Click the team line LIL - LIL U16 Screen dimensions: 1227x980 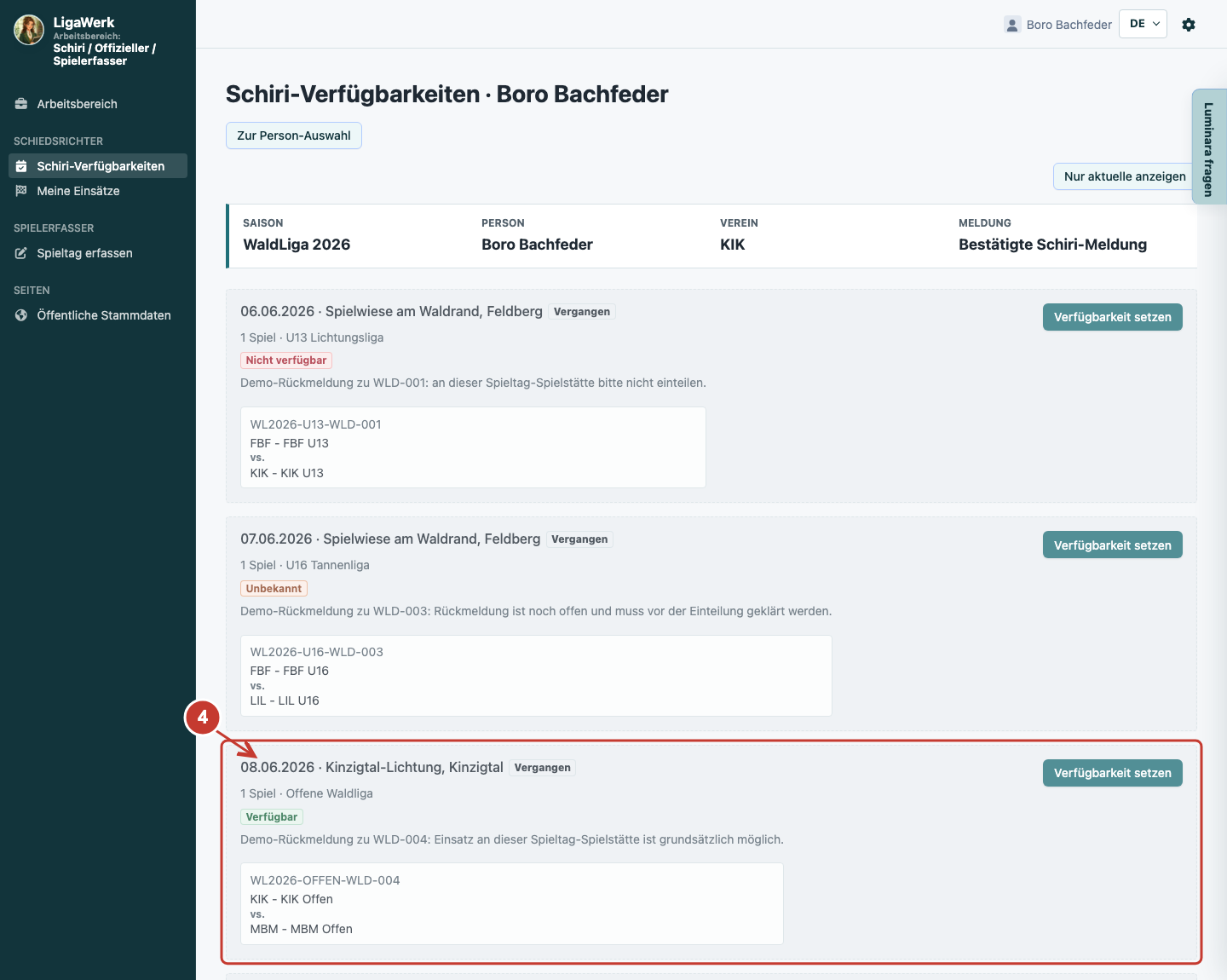coord(285,700)
